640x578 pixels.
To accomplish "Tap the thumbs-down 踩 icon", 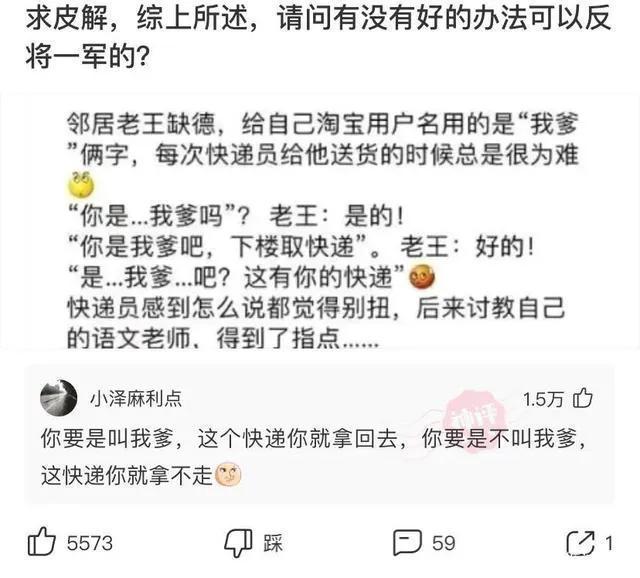I will coord(239,543).
